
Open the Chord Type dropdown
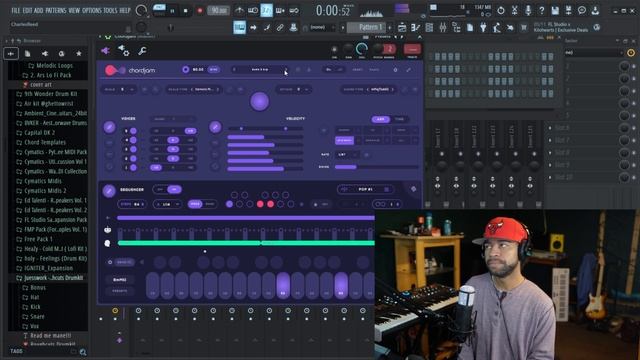370,89
